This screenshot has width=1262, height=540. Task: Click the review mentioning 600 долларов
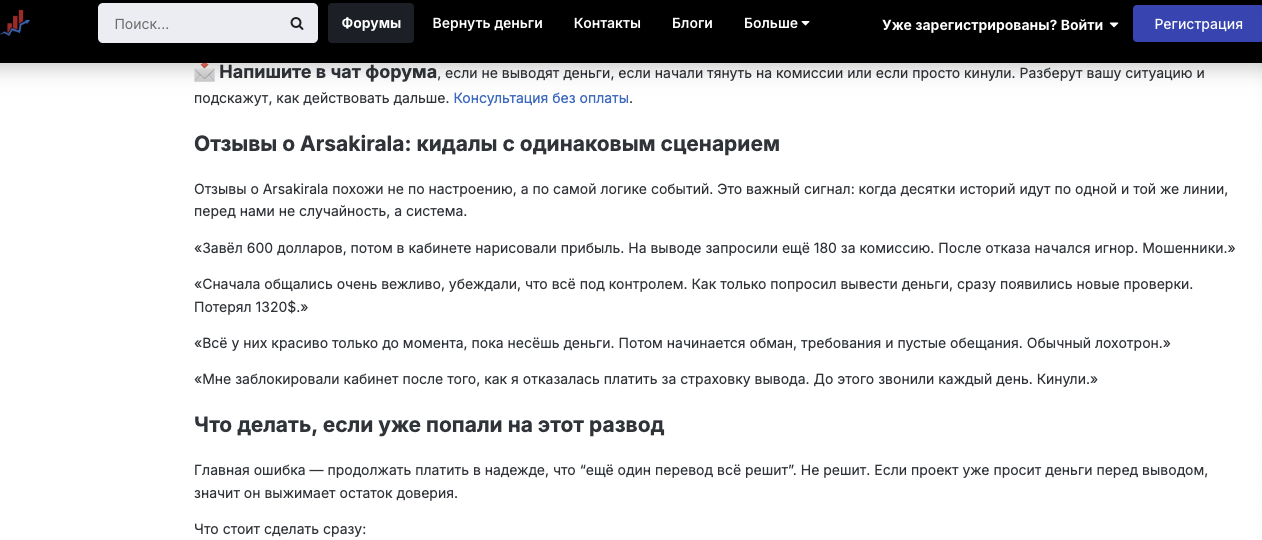(714, 247)
